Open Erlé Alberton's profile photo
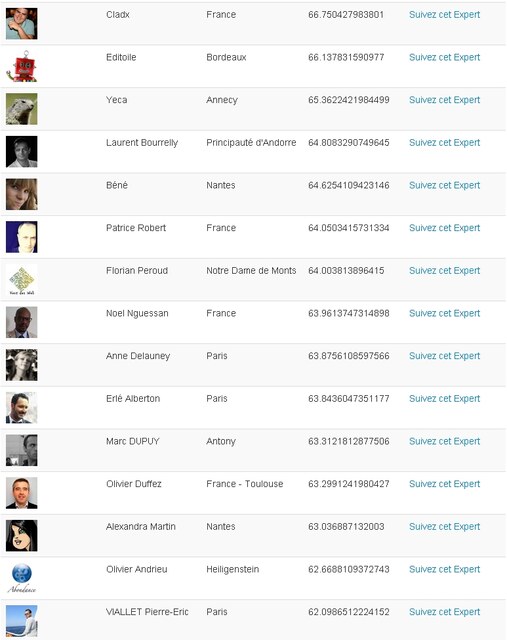Image resolution: width=507 pixels, height=640 pixels. click(22, 407)
